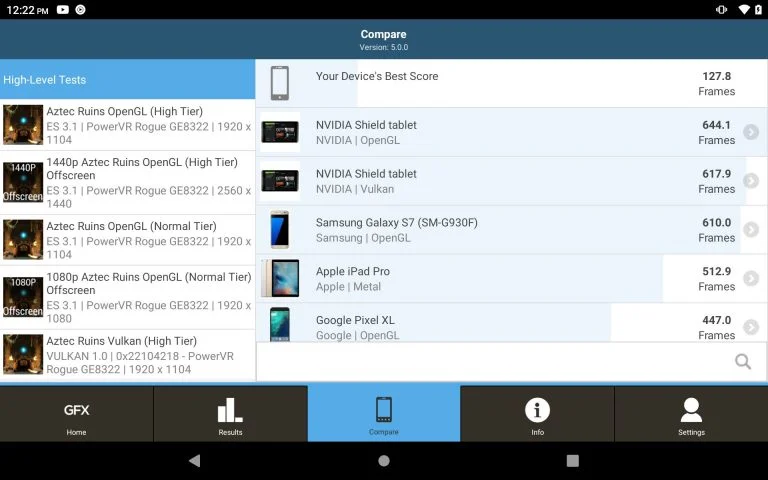Tap the battery status icon
This screenshot has height=480, width=768.
point(758,9)
